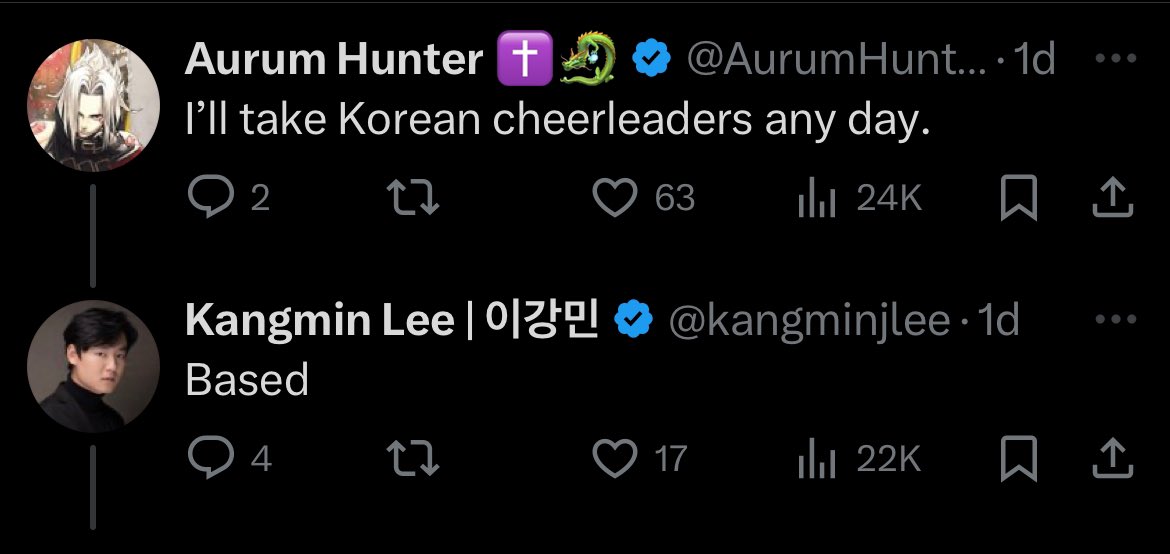Image resolution: width=1170 pixels, height=554 pixels.
Task: Like Kangmin Lee's reply with 17 likes
Action: (615, 459)
